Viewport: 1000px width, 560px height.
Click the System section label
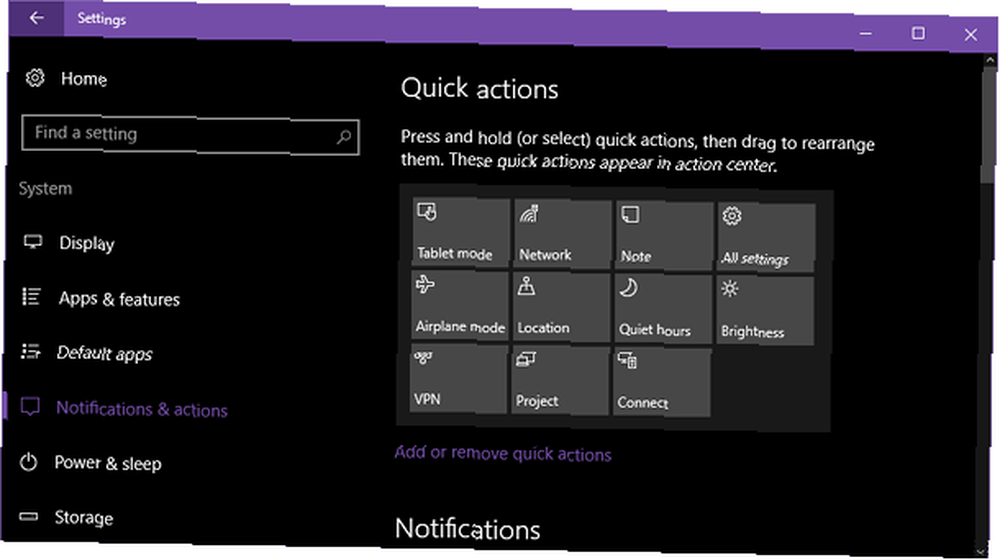pyautogui.click(x=45, y=189)
